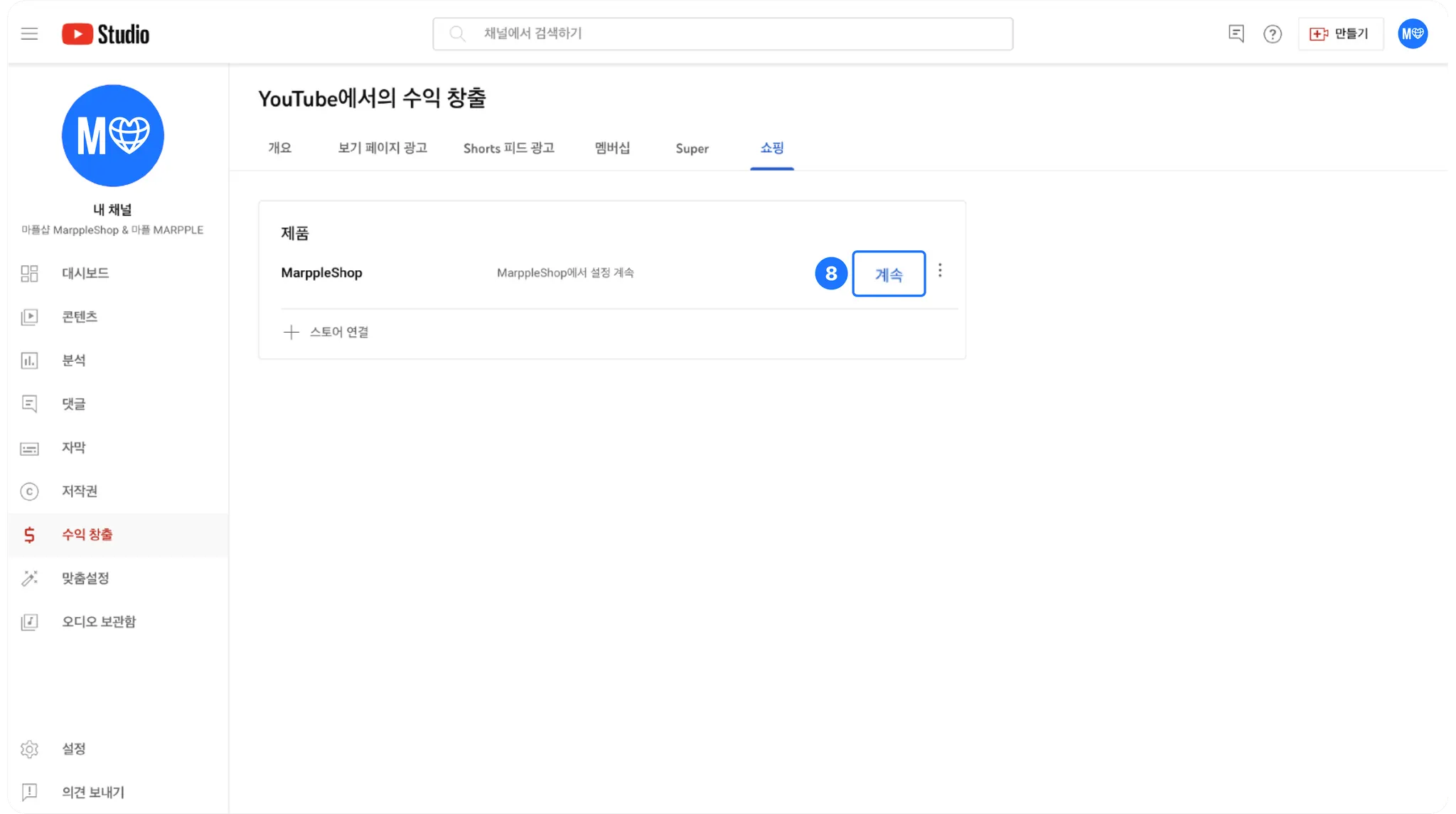Click the help question mark icon
The image size is (1456, 814).
tap(1272, 34)
